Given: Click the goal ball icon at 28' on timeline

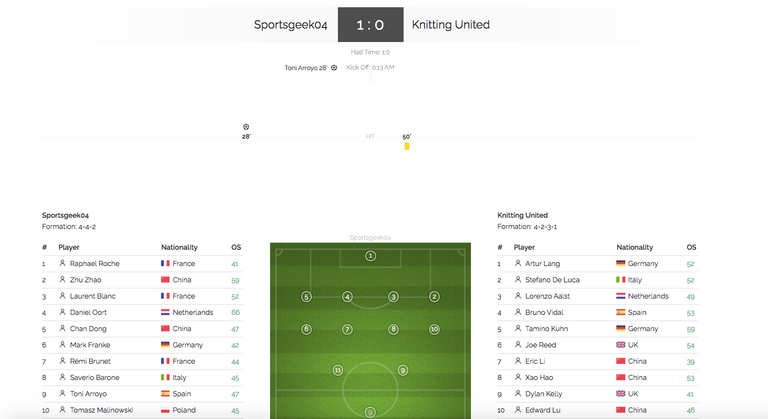Looking at the screenshot, I should click(x=246, y=127).
